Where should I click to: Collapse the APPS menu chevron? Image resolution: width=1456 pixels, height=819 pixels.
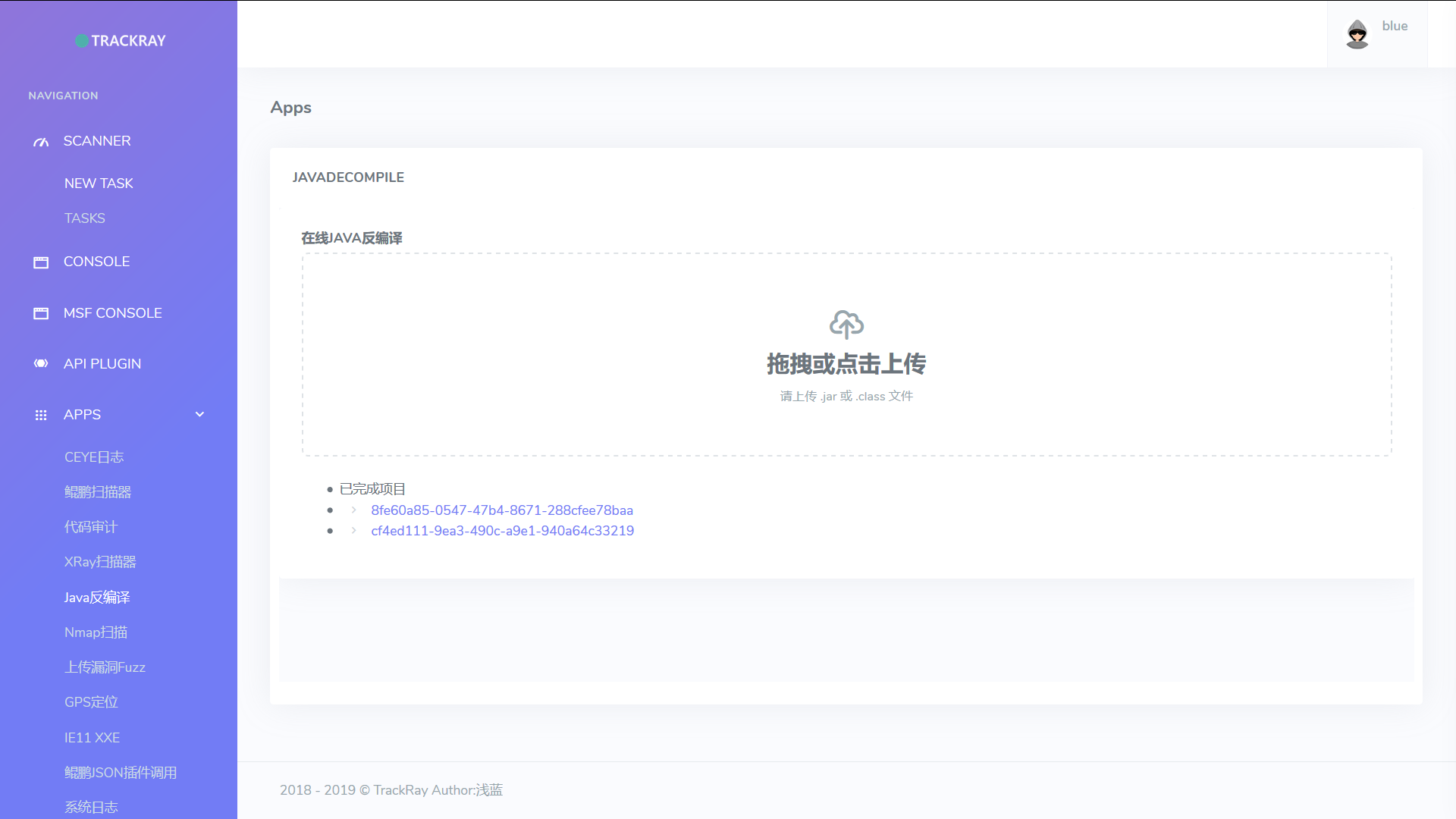pos(199,414)
